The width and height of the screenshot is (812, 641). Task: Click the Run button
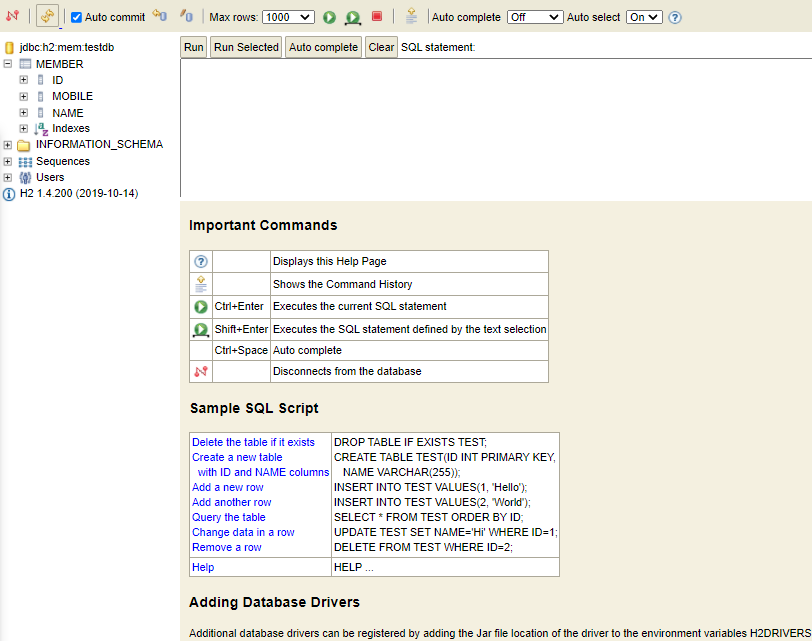194,47
